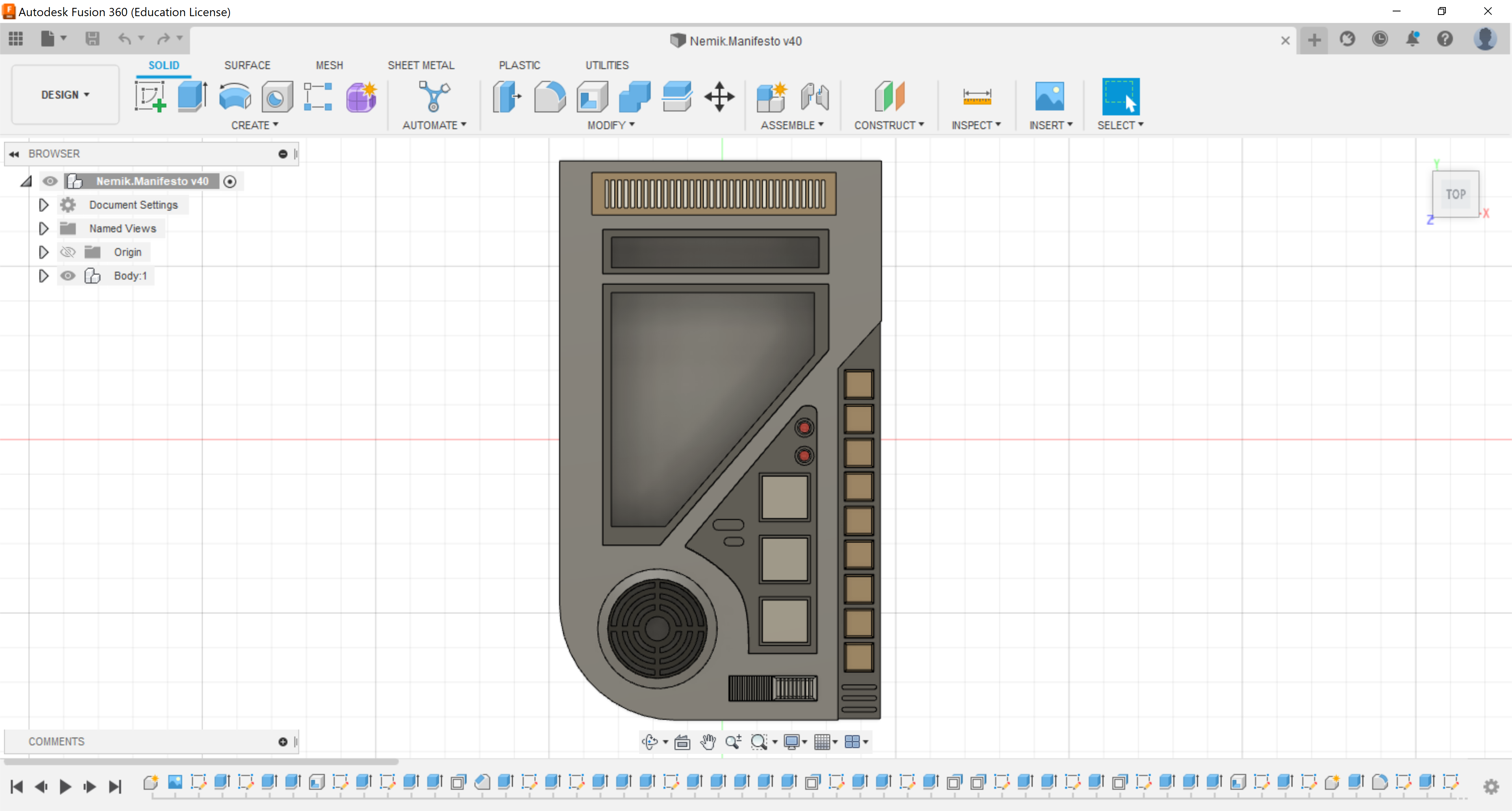Image resolution: width=1512 pixels, height=811 pixels.
Task: Select the Combine tool
Action: [x=634, y=97]
